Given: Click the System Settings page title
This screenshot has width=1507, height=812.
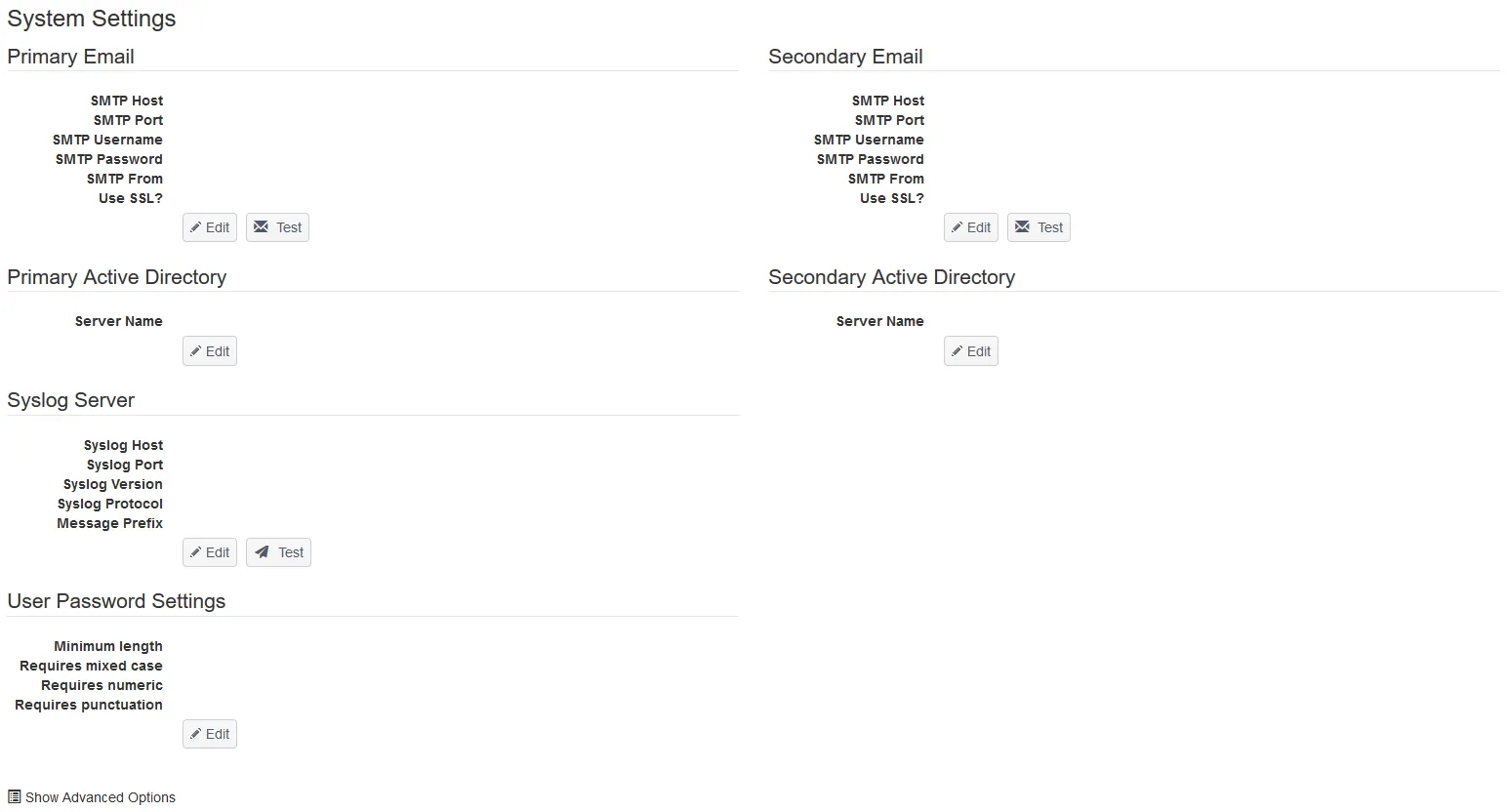Looking at the screenshot, I should click(92, 19).
